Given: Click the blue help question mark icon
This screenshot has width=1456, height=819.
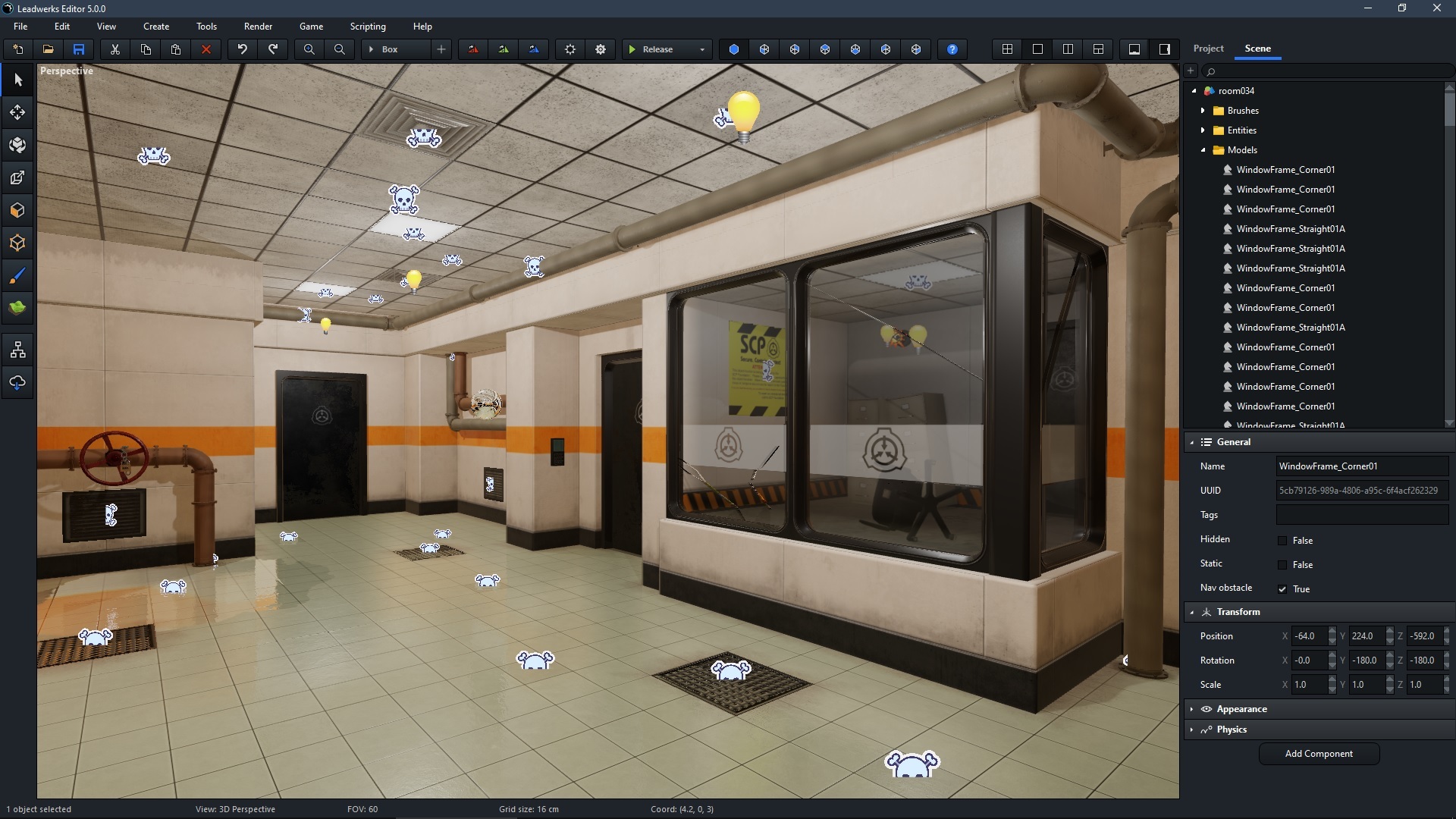Looking at the screenshot, I should [952, 49].
